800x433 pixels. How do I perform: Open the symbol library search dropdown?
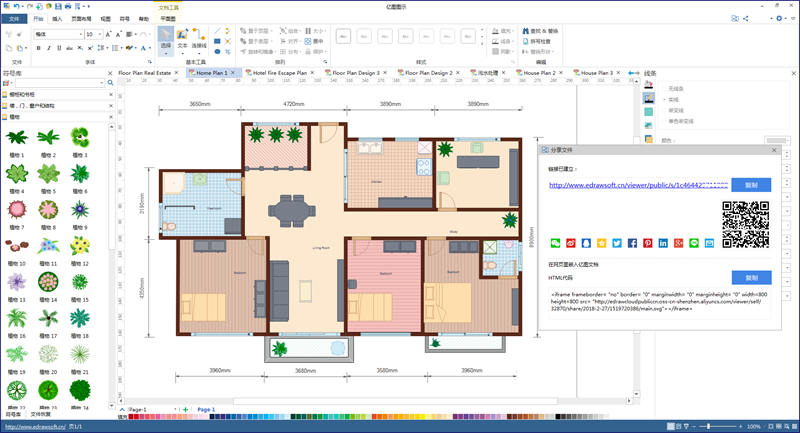[x=102, y=83]
